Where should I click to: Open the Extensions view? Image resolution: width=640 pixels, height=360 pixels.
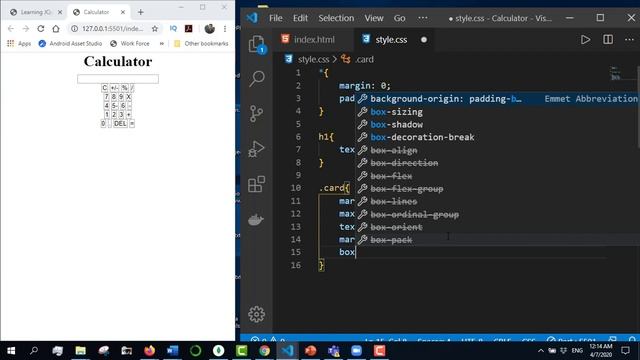(x=256, y=184)
